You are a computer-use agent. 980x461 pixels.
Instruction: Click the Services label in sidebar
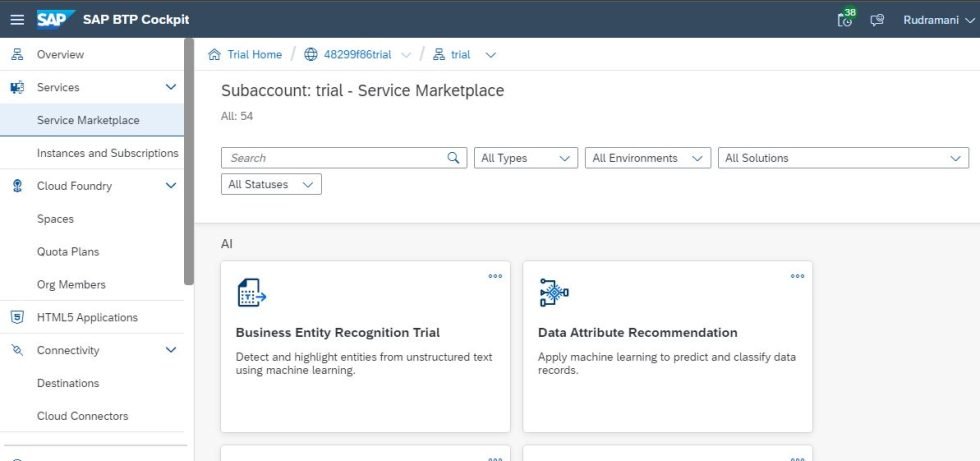58,87
